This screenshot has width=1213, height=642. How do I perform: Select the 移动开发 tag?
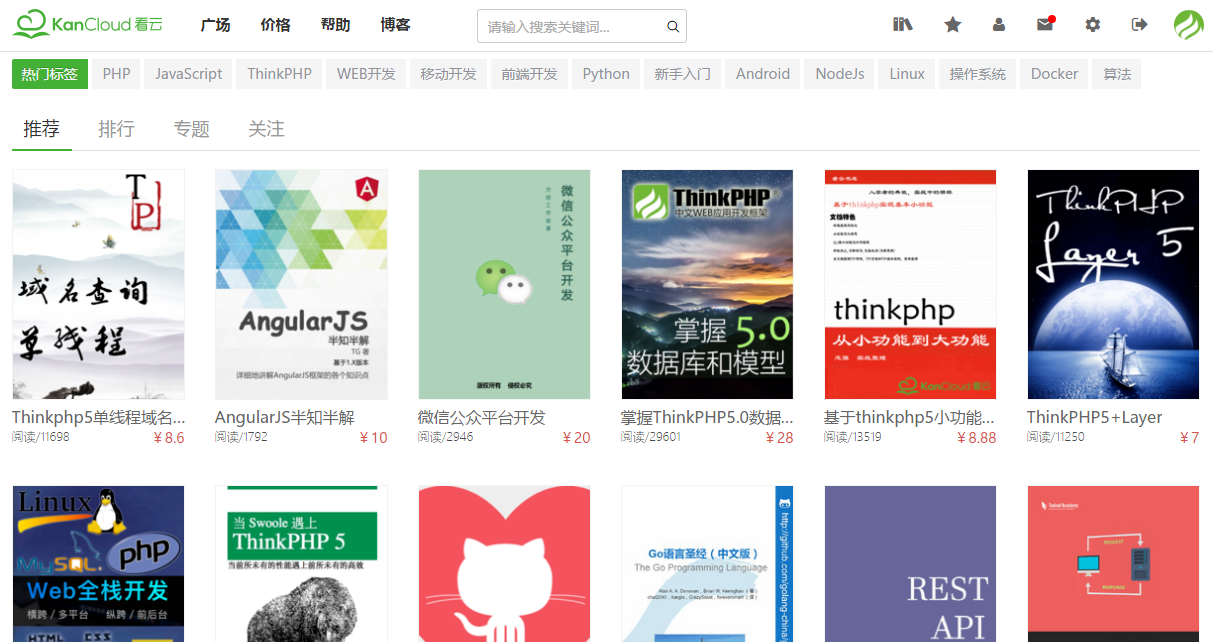pos(448,74)
